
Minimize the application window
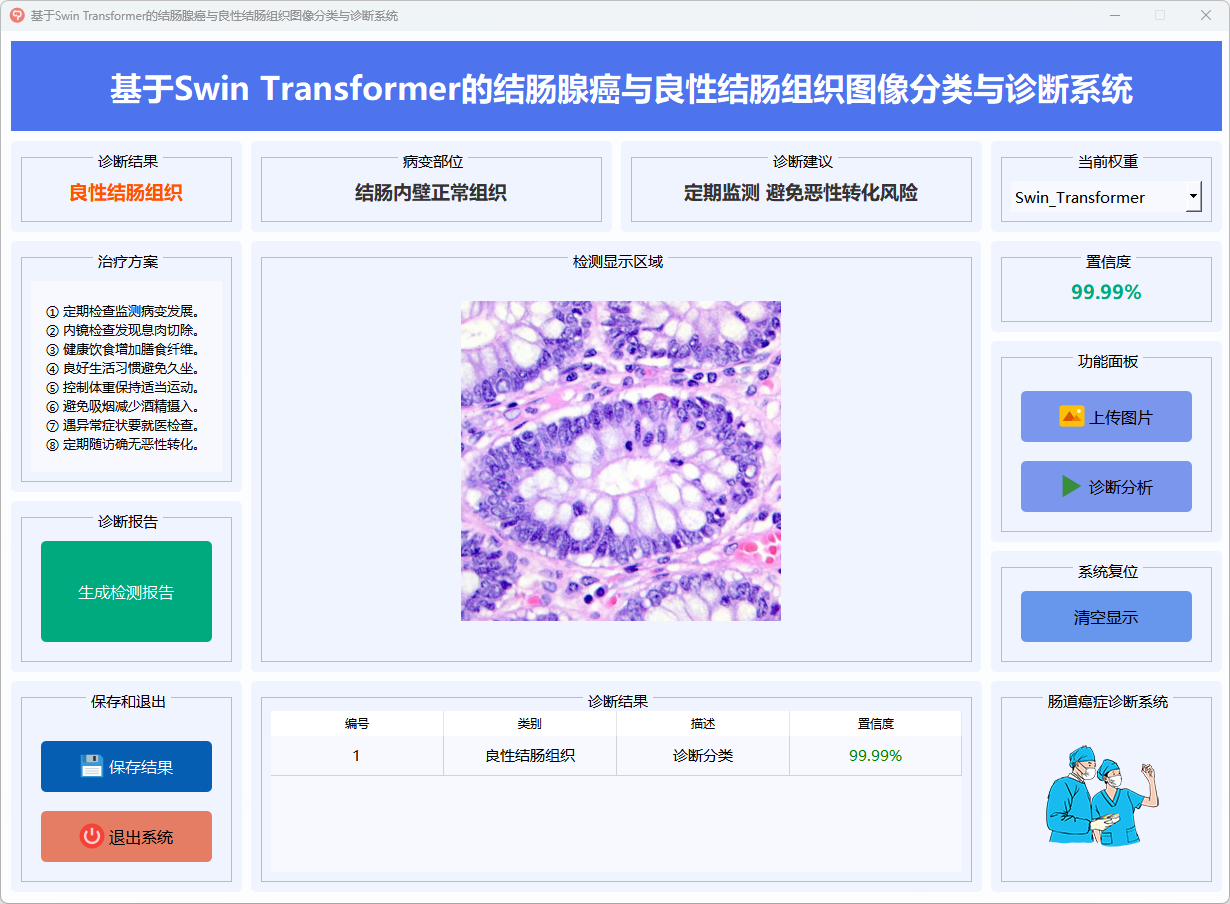[x=1114, y=15]
